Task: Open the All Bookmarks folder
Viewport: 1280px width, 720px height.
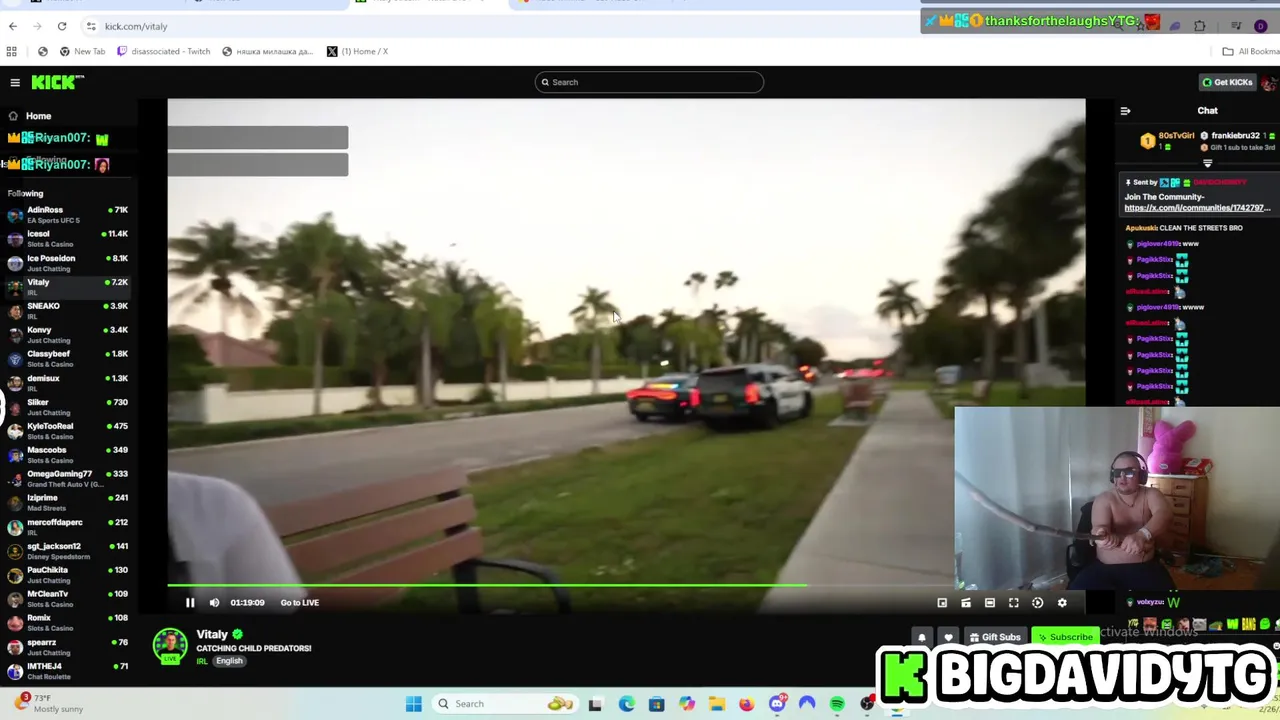Action: coord(1250,51)
